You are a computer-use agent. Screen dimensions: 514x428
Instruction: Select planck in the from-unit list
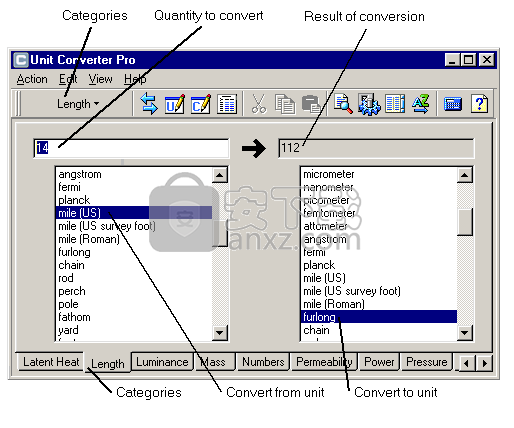point(134,200)
